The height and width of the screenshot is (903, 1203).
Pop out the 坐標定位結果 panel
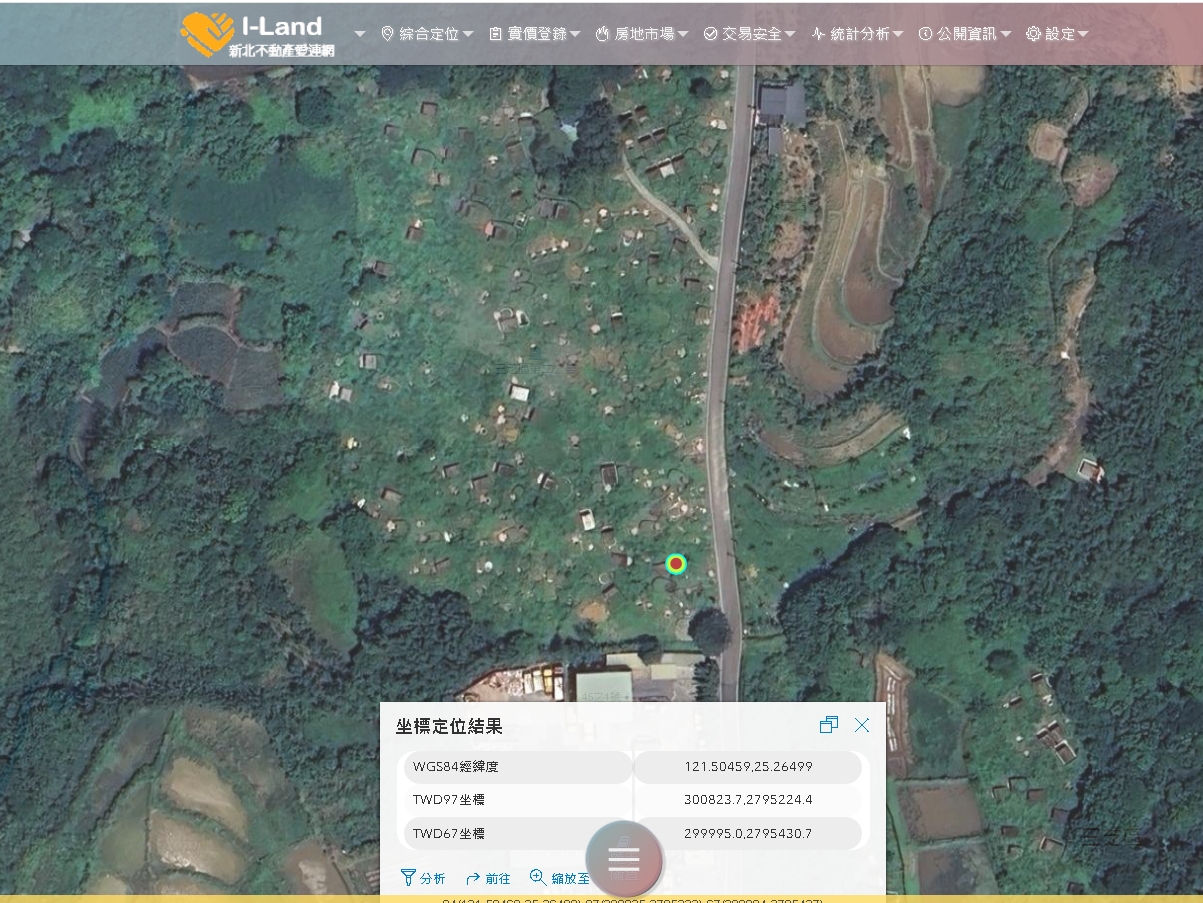pos(828,725)
